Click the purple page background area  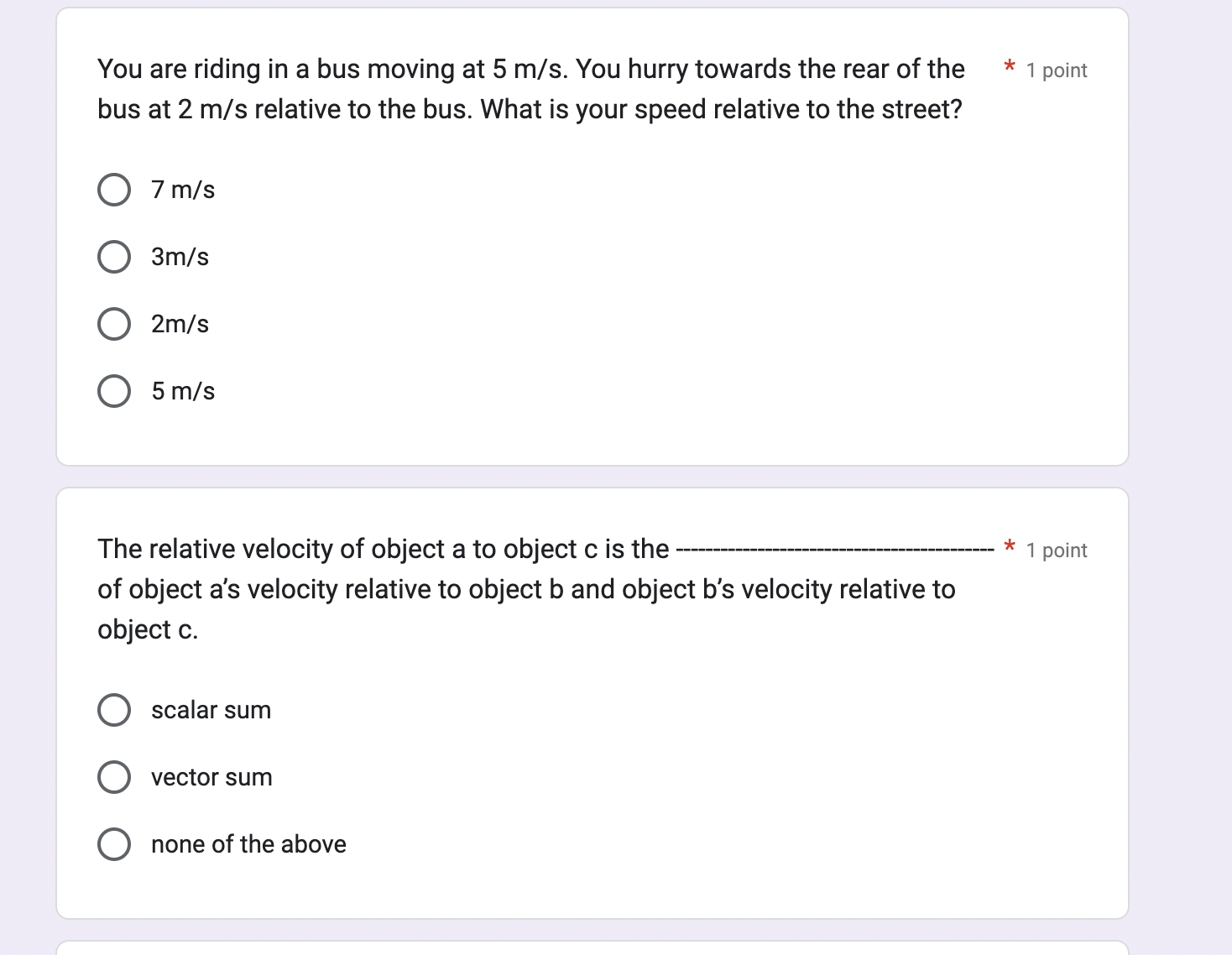tap(25, 478)
